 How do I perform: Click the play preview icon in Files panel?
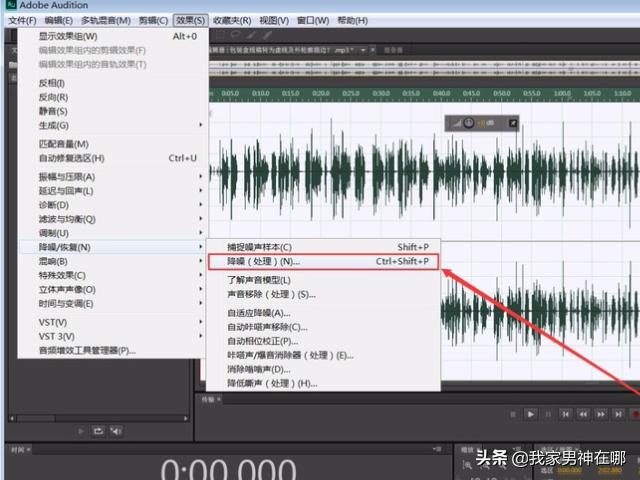(x=79, y=431)
